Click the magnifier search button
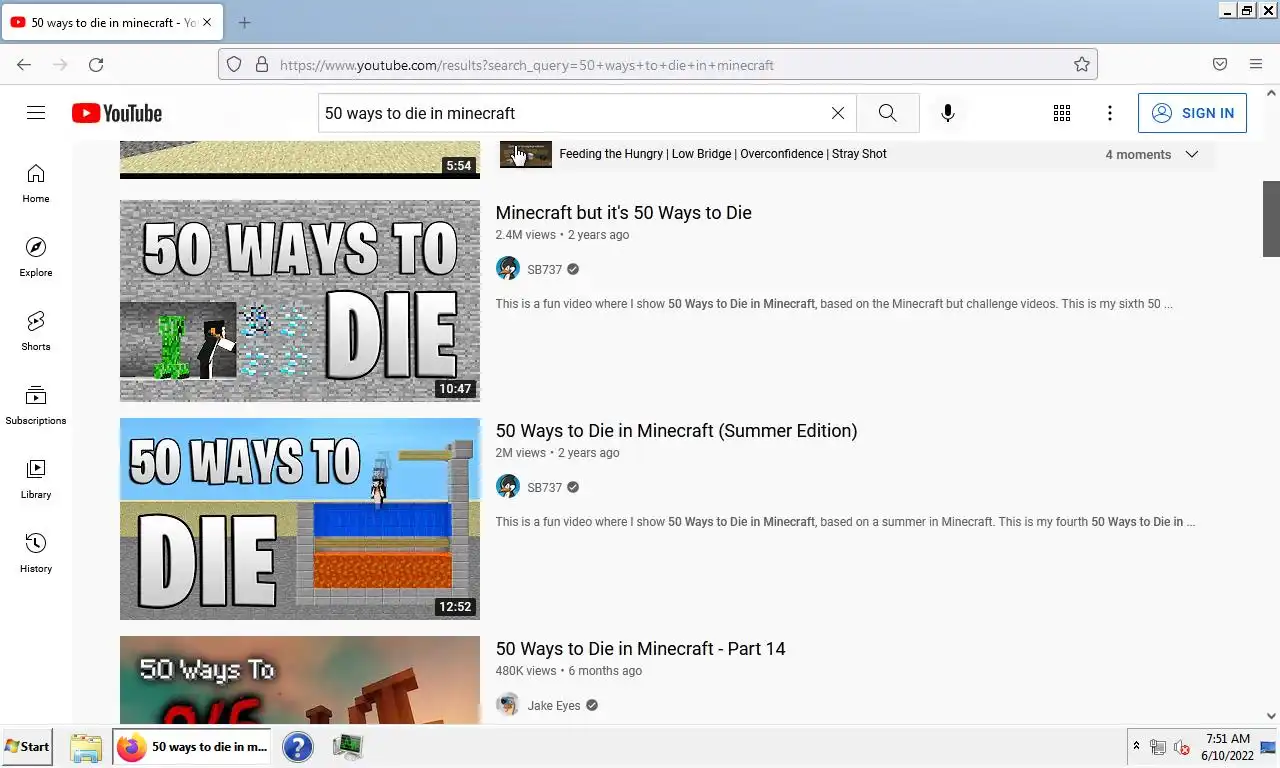Screen dimensions: 1280x768 point(887,113)
